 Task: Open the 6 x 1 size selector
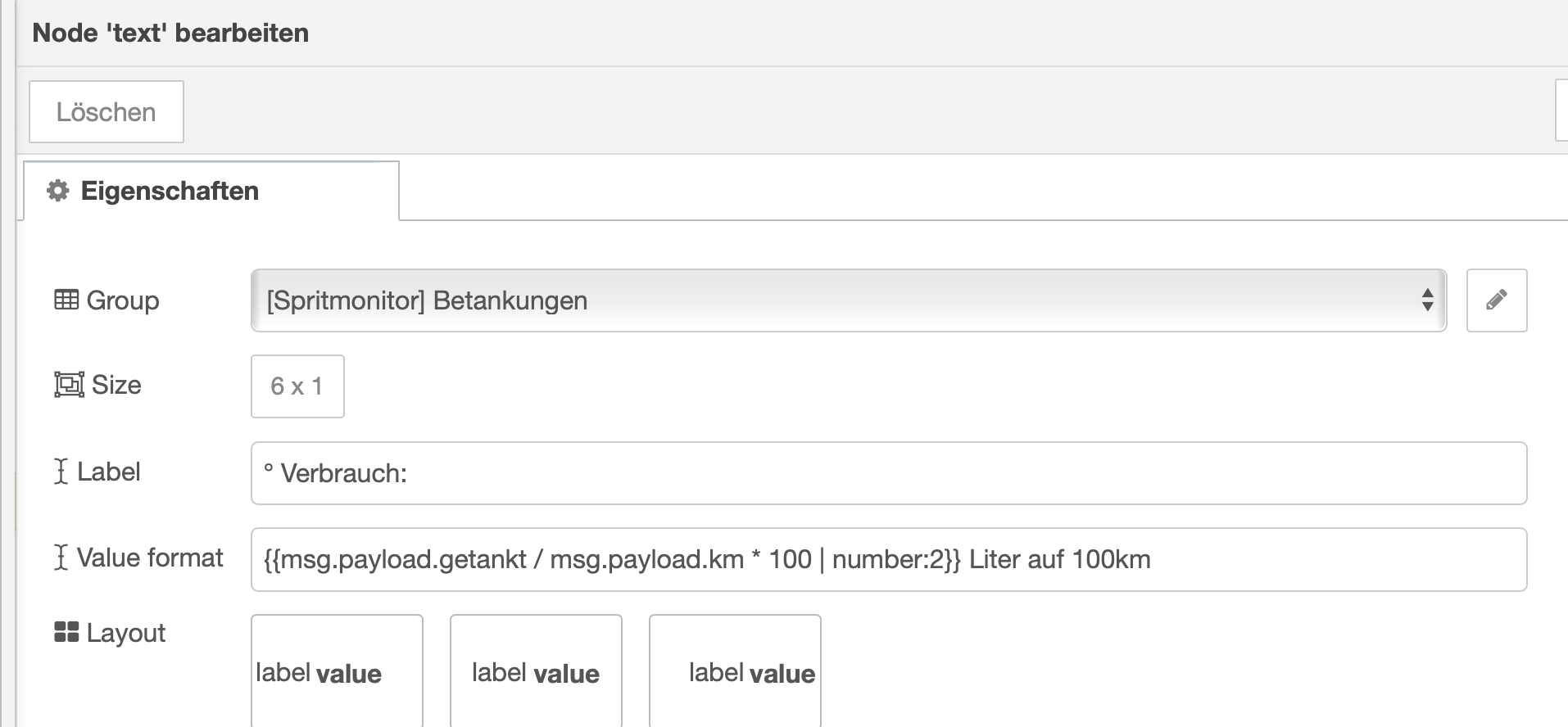pyautogui.click(x=297, y=386)
